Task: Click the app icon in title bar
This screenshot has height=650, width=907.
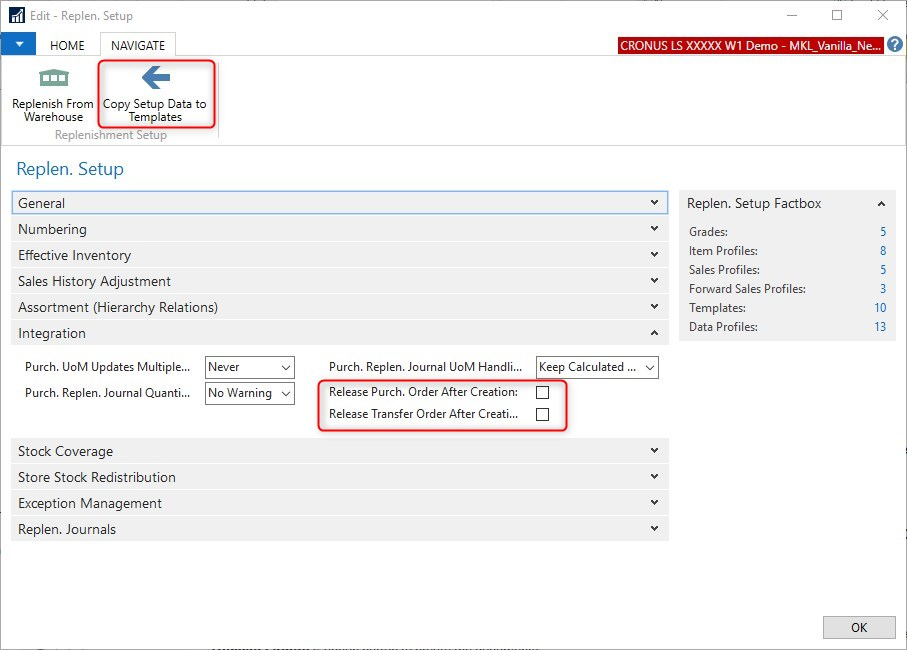Action: click(17, 16)
